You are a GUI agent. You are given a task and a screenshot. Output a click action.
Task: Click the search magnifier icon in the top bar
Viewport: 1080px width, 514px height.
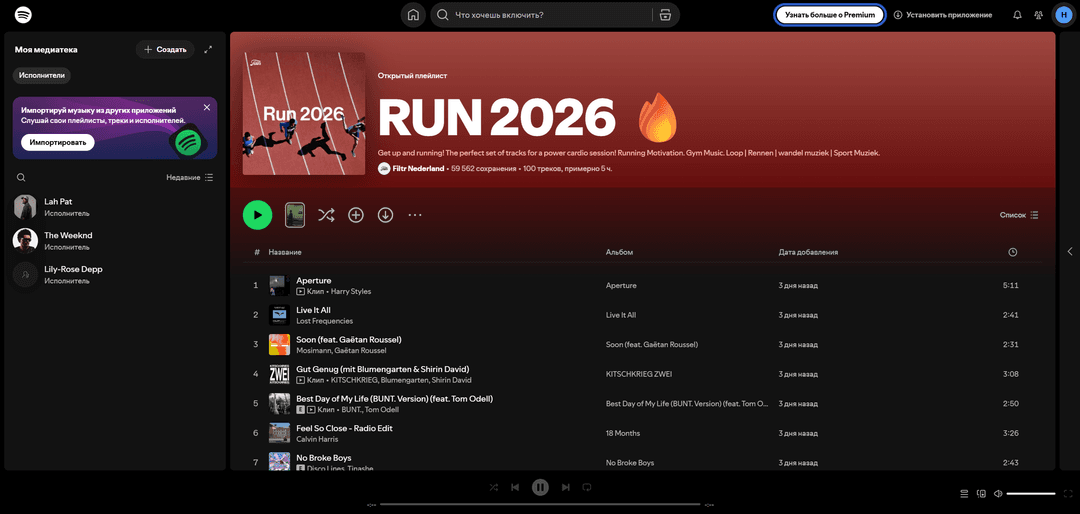pyautogui.click(x=443, y=14)
